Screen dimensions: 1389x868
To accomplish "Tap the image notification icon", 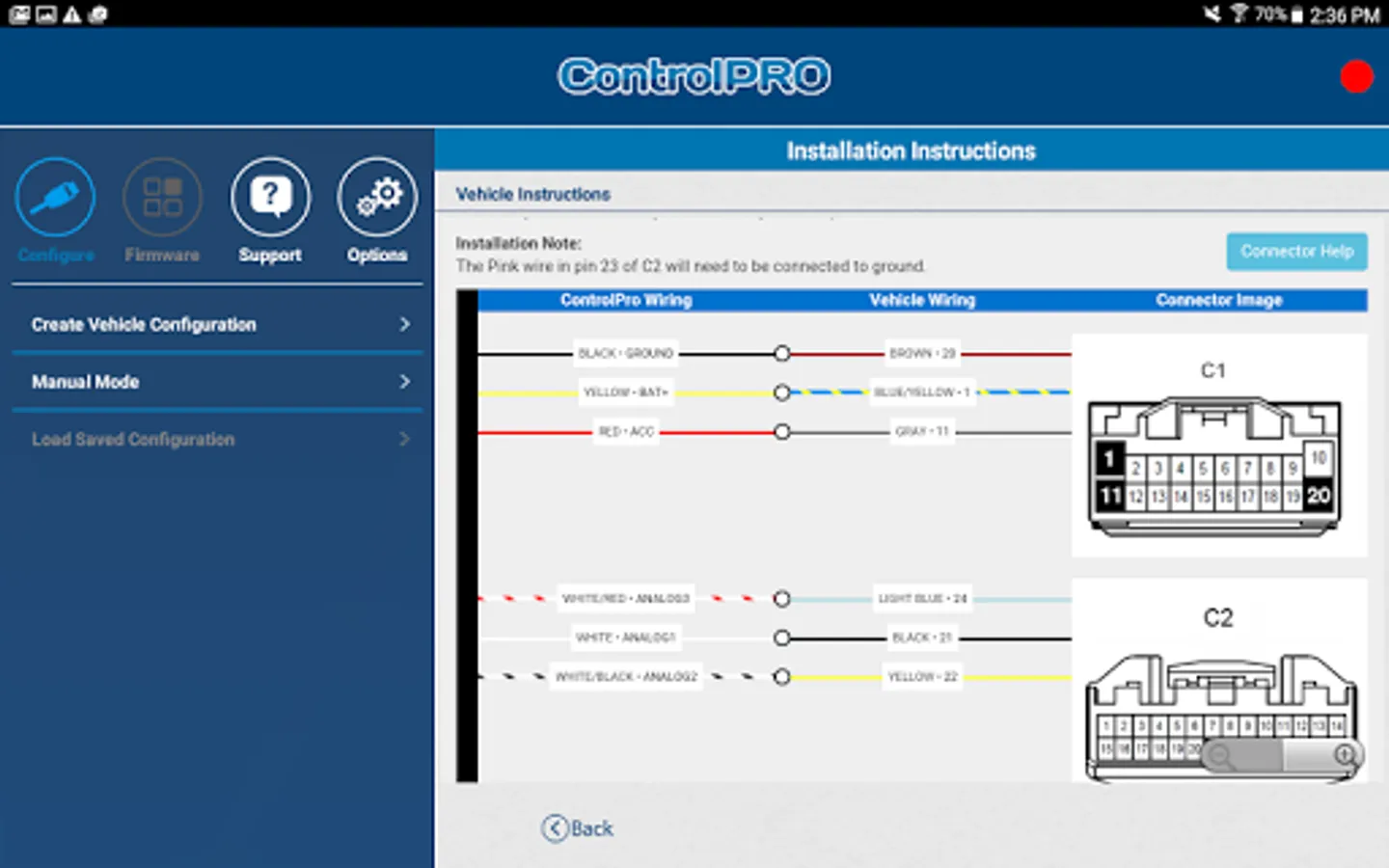I will coord(45,14).
